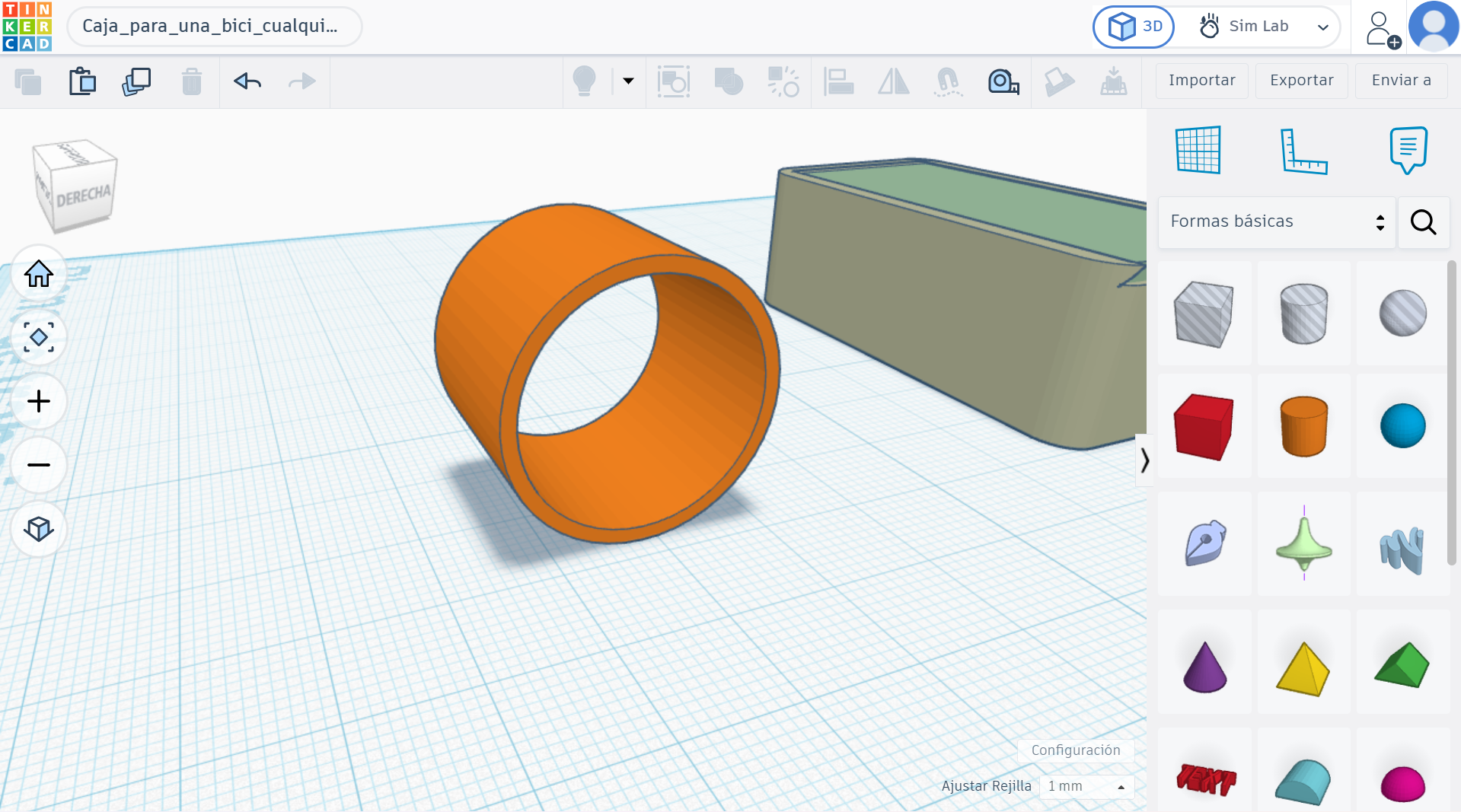This screenshot has height=812, width=1461.
Task: Select the green Roof shape
Action: (x=1402, y=662)
